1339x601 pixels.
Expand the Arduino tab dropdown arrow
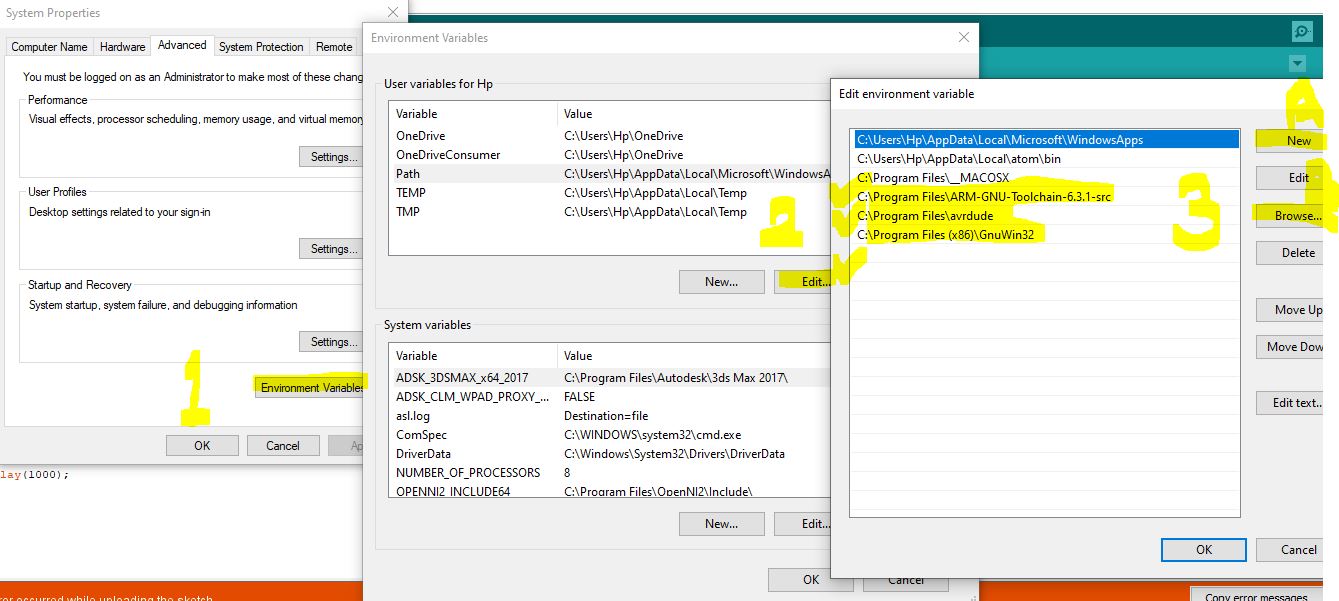pyautogui.click(x=1298, y=64)
